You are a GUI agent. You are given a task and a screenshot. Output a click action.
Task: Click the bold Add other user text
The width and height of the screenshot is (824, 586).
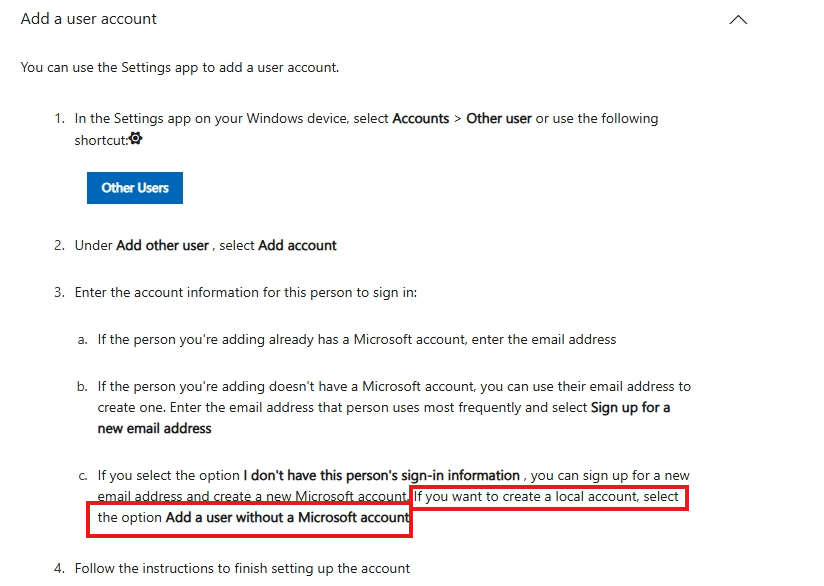coord(162,245)
